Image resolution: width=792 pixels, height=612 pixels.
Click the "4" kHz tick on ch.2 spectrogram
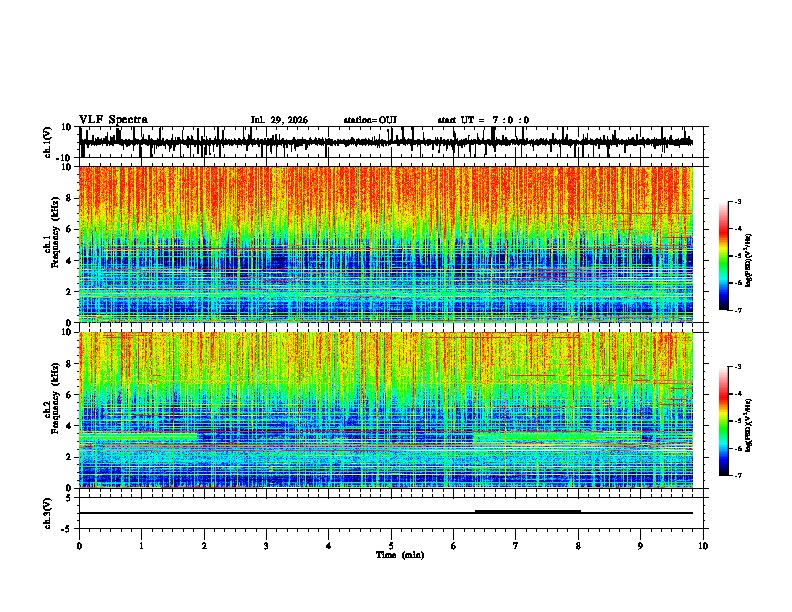(69, 426)
